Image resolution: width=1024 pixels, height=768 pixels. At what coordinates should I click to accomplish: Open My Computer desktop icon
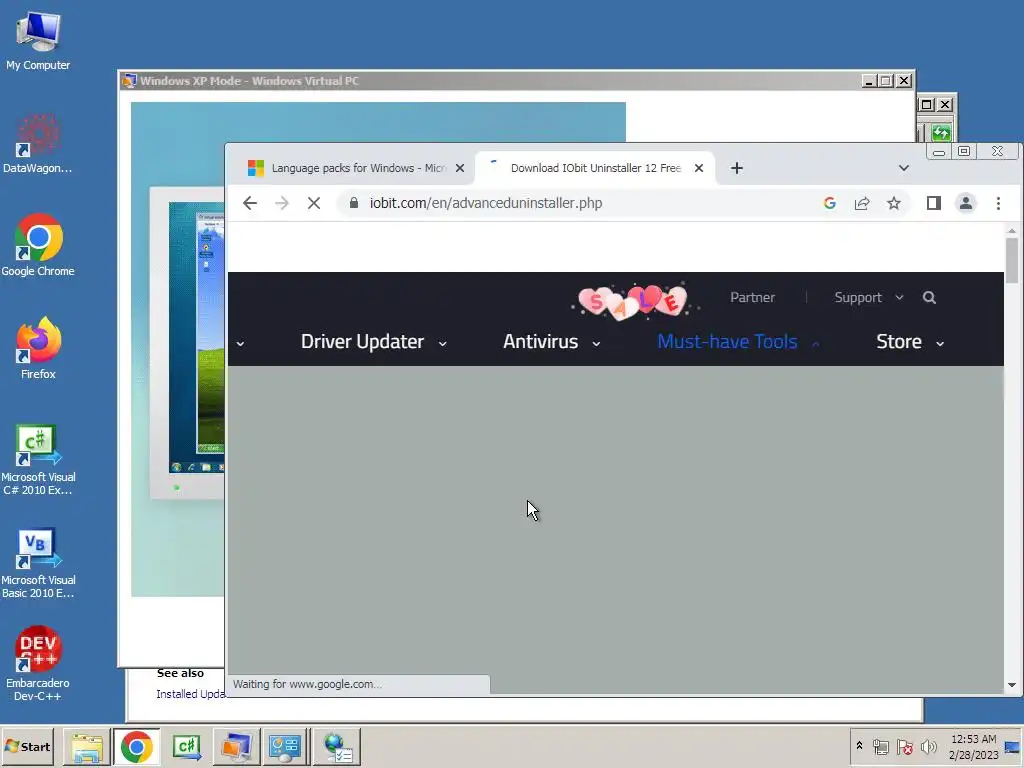click(38, 40)
